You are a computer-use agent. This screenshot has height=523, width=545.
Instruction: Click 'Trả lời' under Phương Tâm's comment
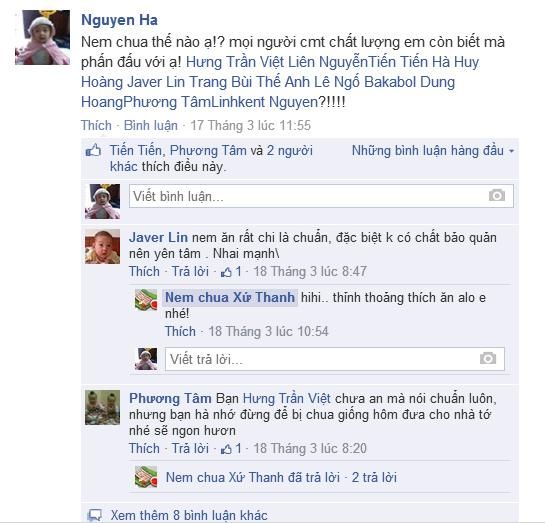tap(190, 448)
